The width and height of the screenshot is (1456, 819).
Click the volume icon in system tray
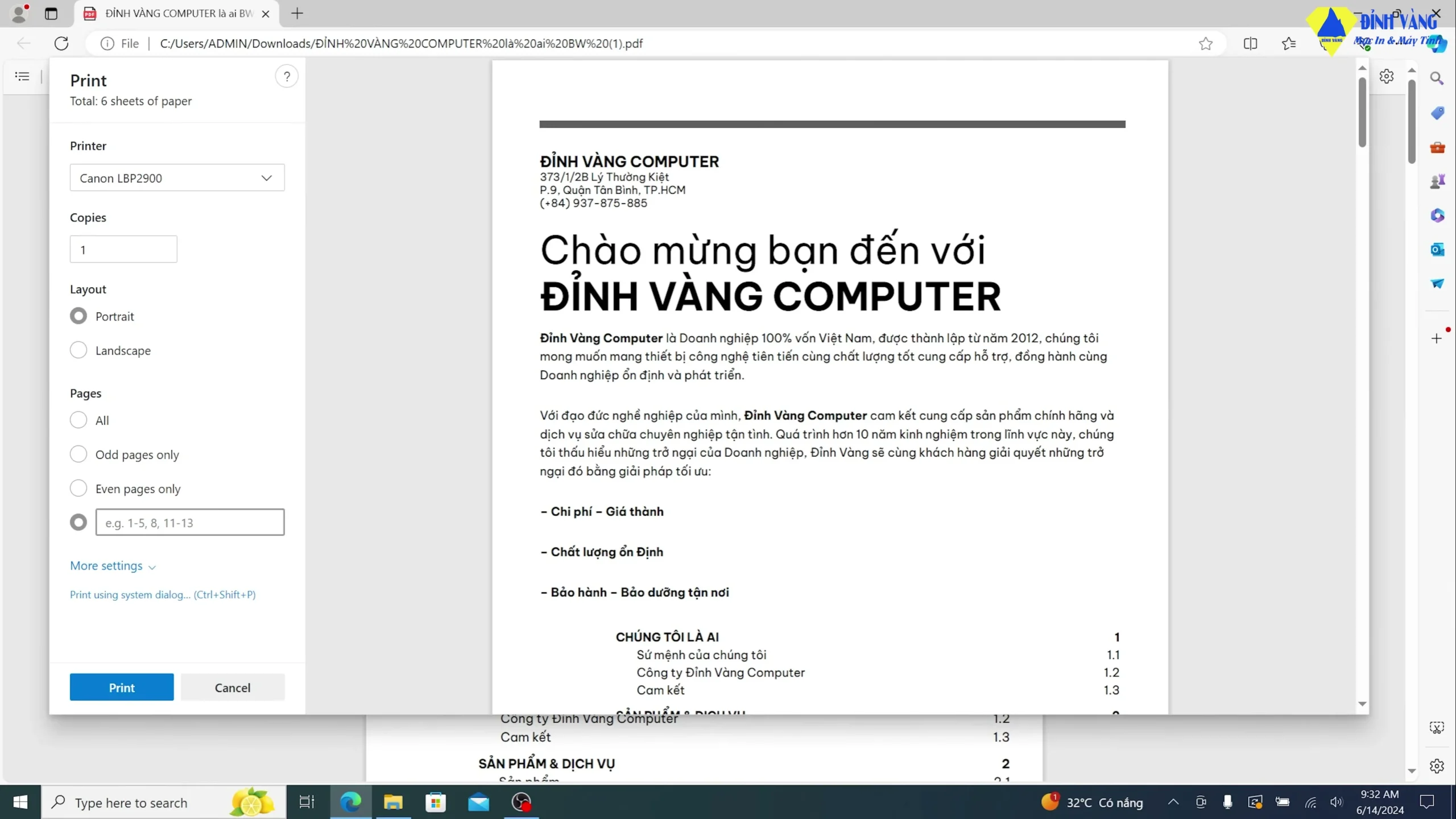click(x=1337, y=802)
